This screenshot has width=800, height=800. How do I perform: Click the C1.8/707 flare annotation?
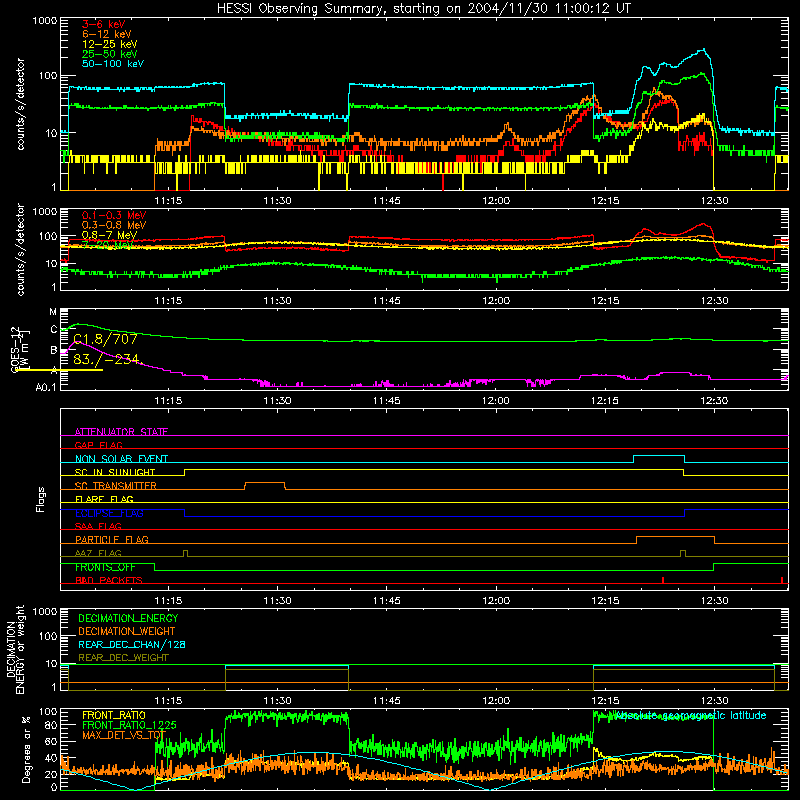point(105,339)
